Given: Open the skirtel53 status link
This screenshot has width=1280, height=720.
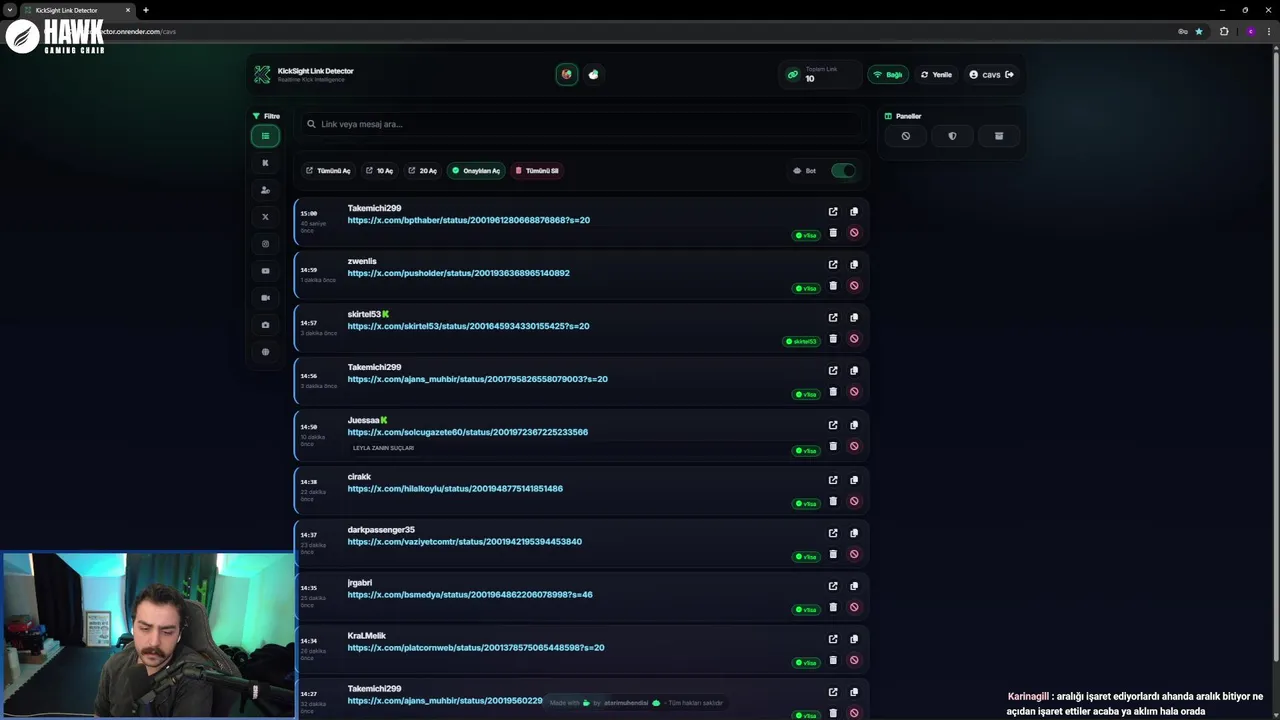Looking at the screenshot, I should tap(468, 326).
